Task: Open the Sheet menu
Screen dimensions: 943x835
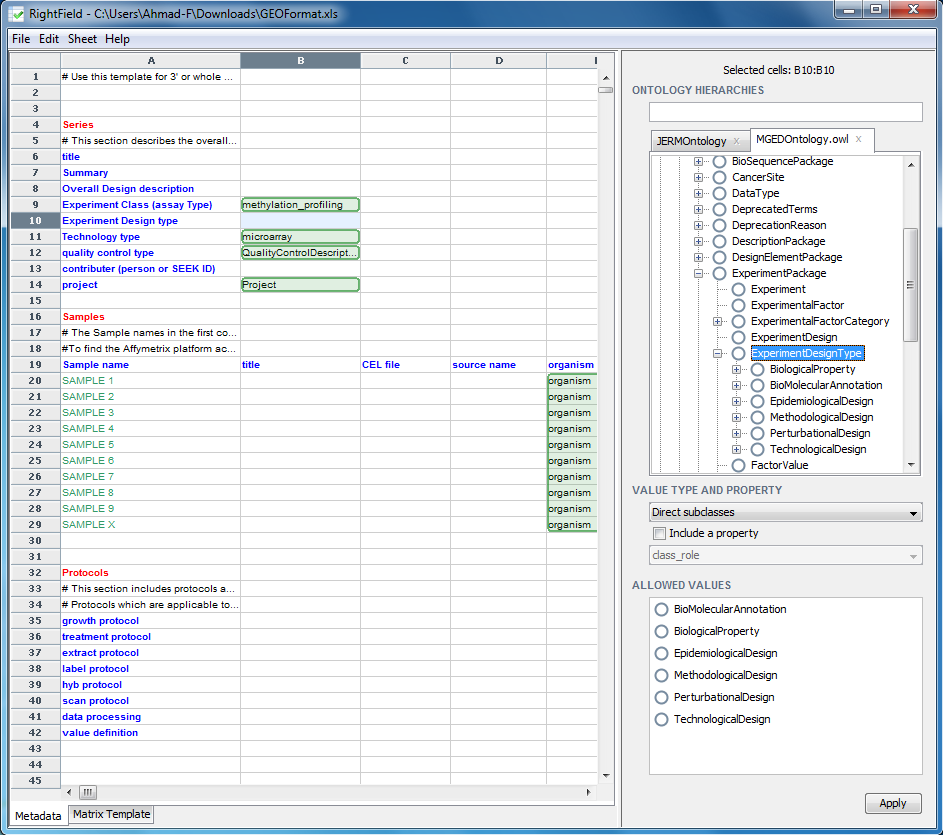Action: (82, 39)
